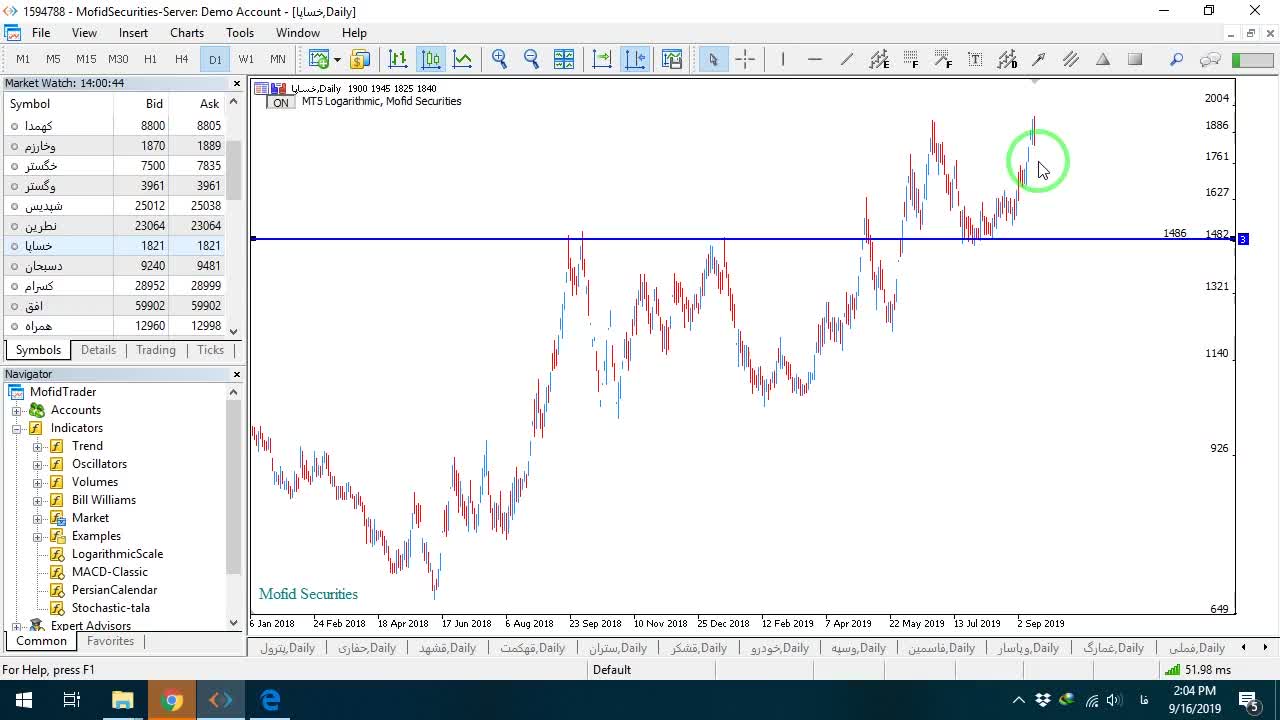The width and height of the screenshot is (1280, 720).
Task: Select the arrow drawing tool
Action: 1039,59
